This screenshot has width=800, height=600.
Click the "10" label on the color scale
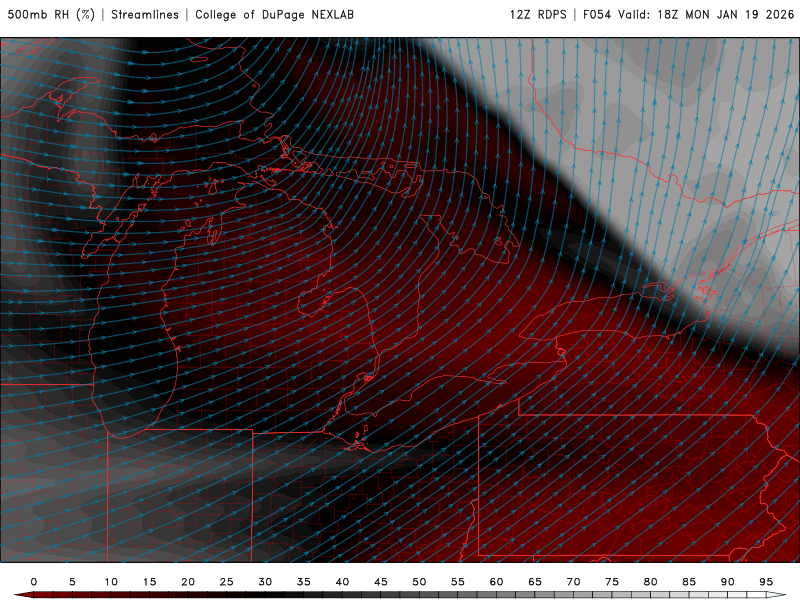[111, 582]
